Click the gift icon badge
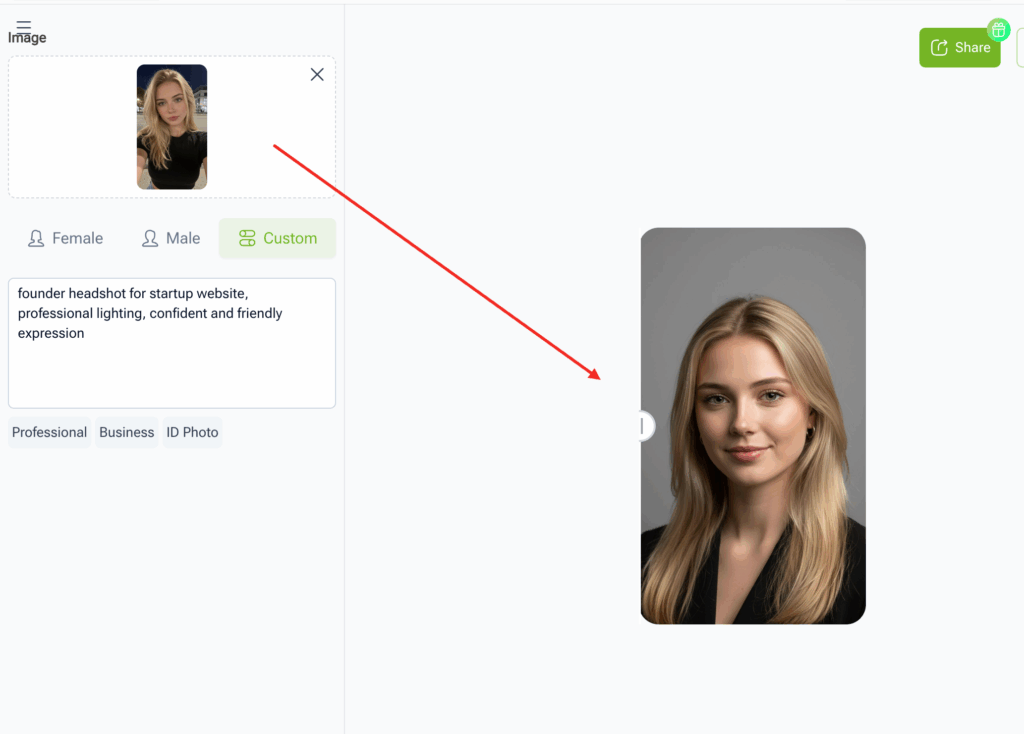 point(998,29)
